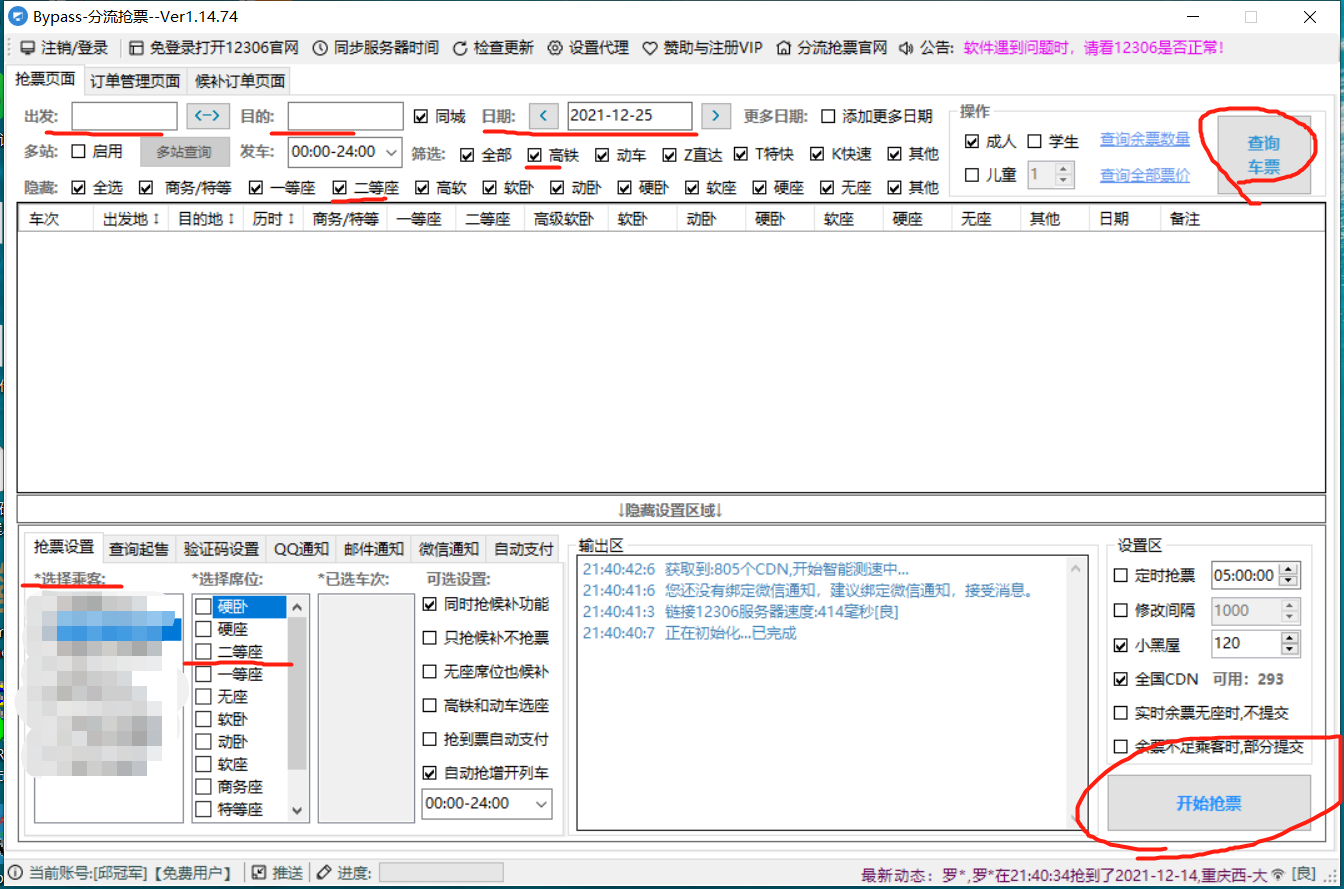The width and height of the screenshot is (1344, 889).
Task: Click the 公告 speaker icon
Action: coord(906,47)
